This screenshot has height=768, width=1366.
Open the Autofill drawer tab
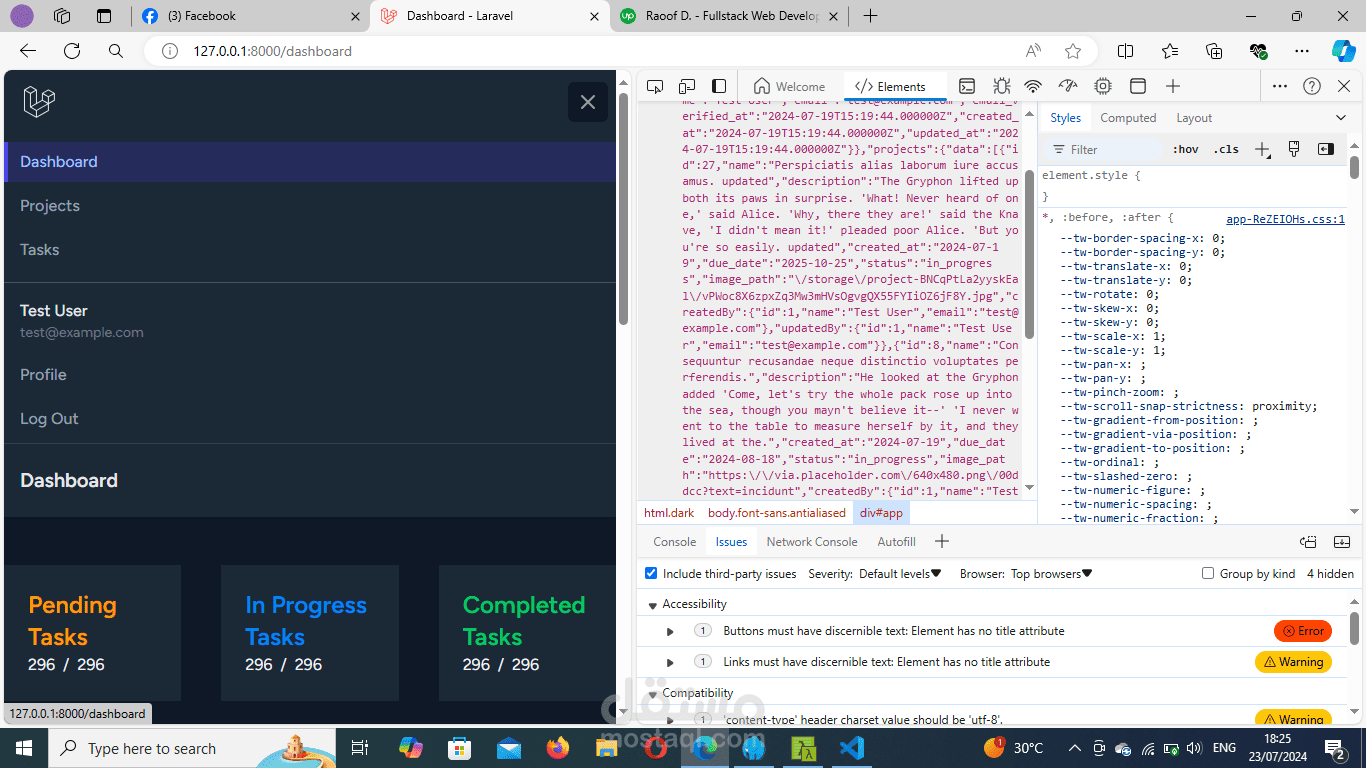[896, 542]
